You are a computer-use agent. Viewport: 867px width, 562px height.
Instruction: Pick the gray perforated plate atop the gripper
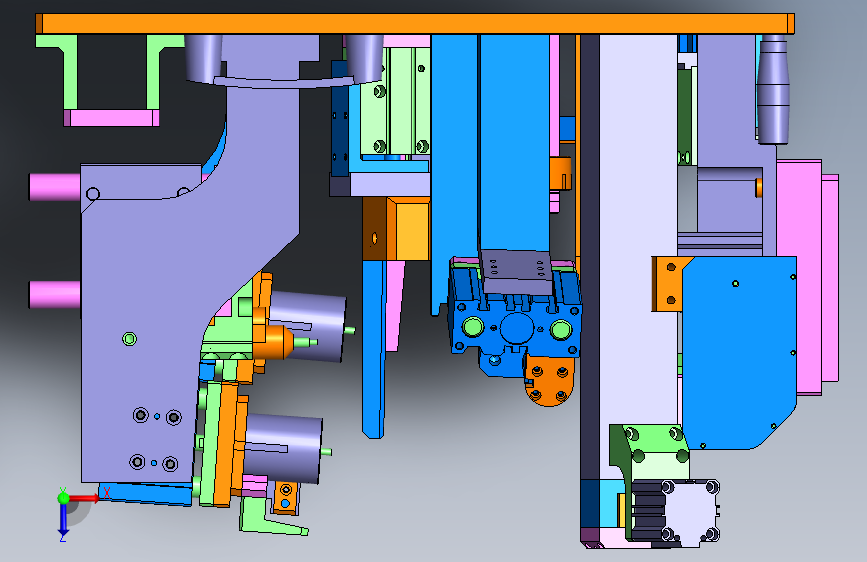click(517, 272)
